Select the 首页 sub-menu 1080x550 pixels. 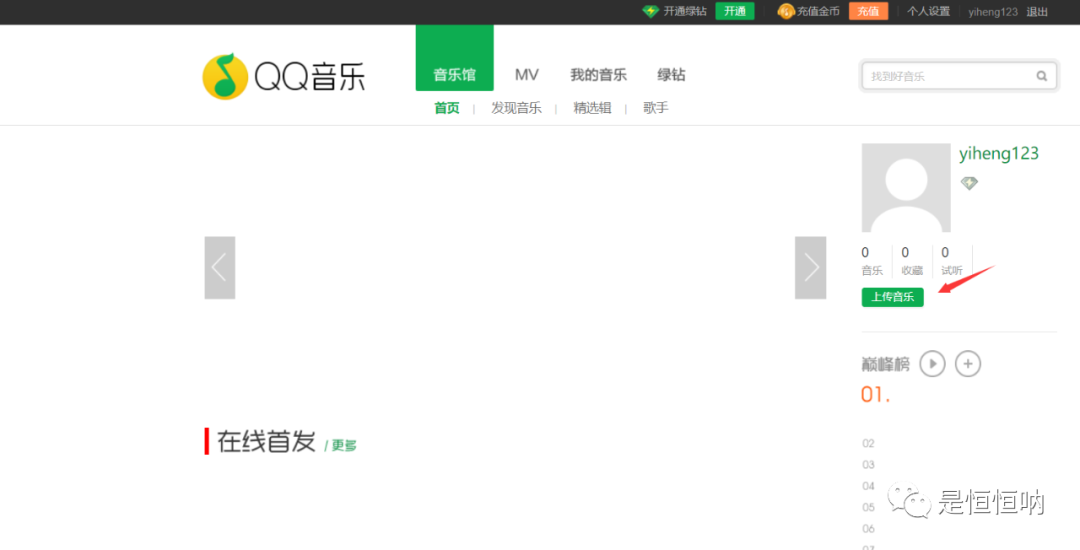[447, 108]
